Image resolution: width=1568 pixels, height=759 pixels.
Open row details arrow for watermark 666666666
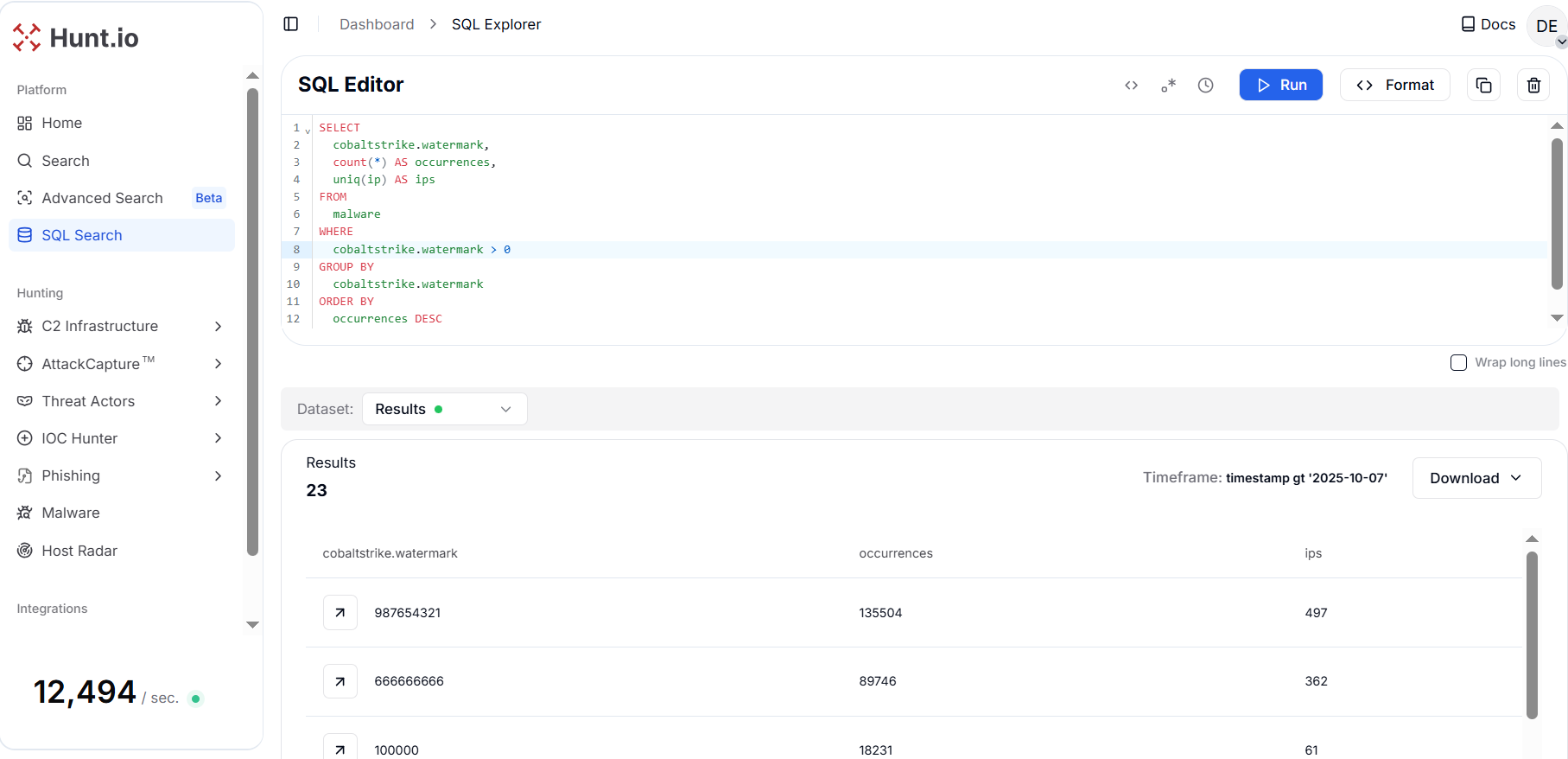[340, 681]
